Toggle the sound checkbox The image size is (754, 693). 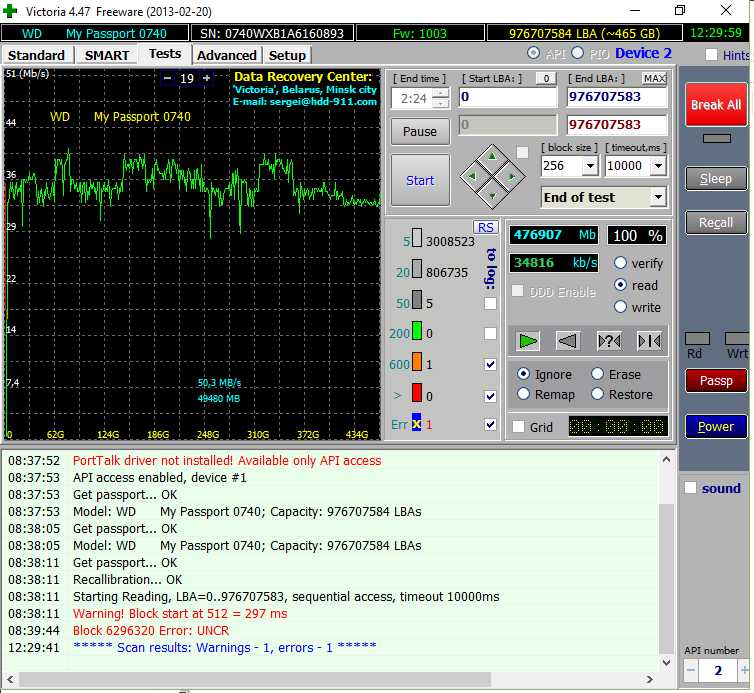pyautogui.click(x=691, y=488)
